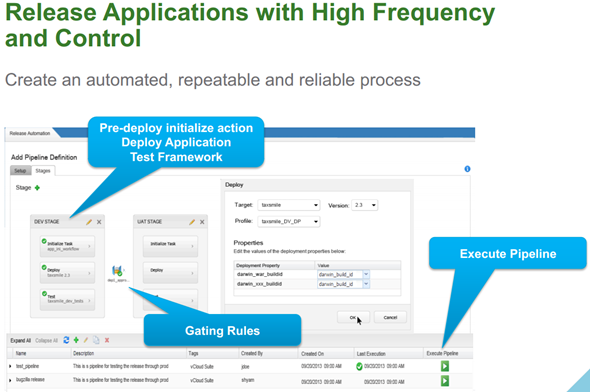
Task: Select the bugzilla release name cell
Action: click(x=30, y=380)
